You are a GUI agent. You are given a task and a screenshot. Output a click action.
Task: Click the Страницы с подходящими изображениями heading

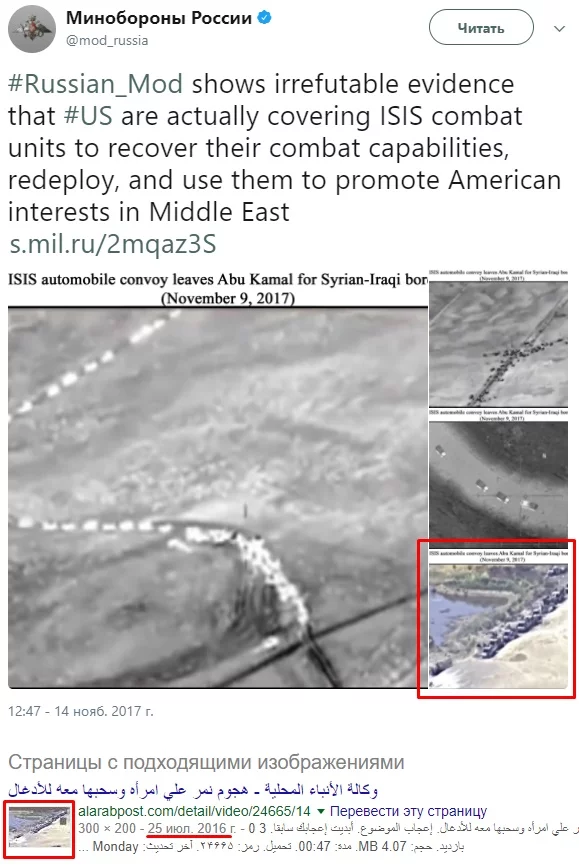click(x=206, y=762)
